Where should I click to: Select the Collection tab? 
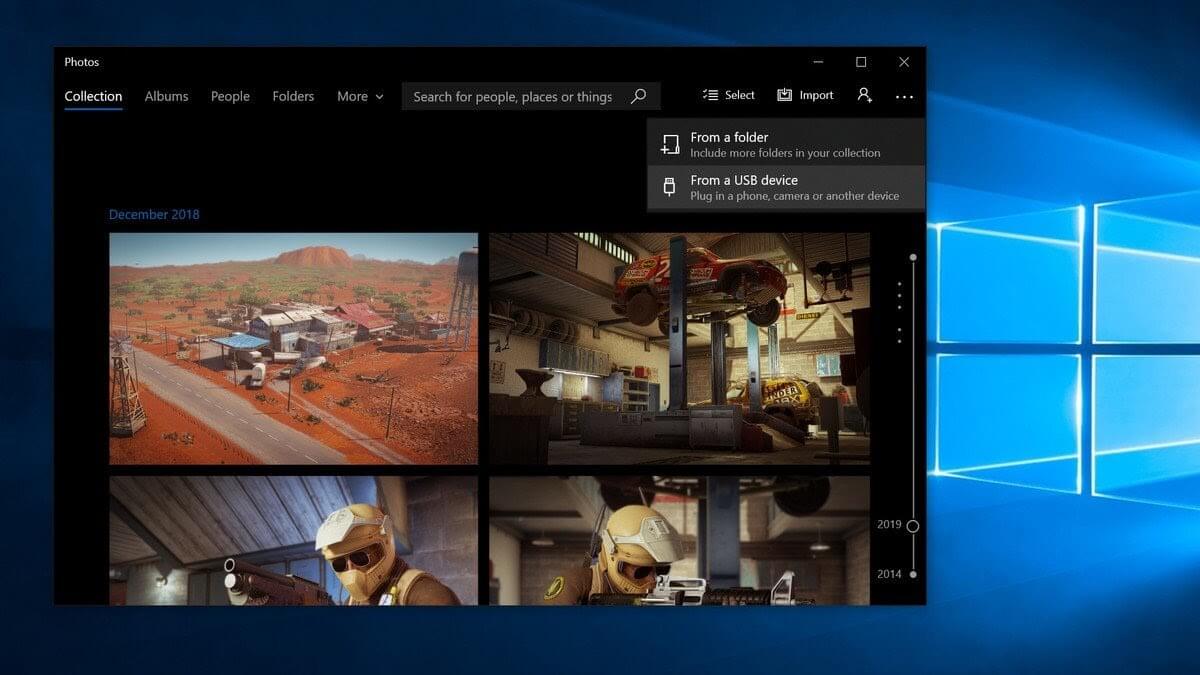[93, 95]
